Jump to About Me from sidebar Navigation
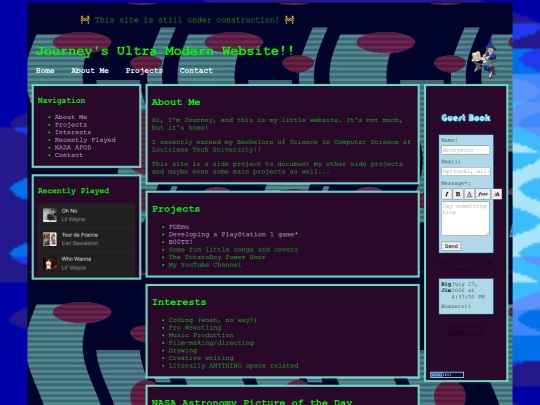 [71, 117]
